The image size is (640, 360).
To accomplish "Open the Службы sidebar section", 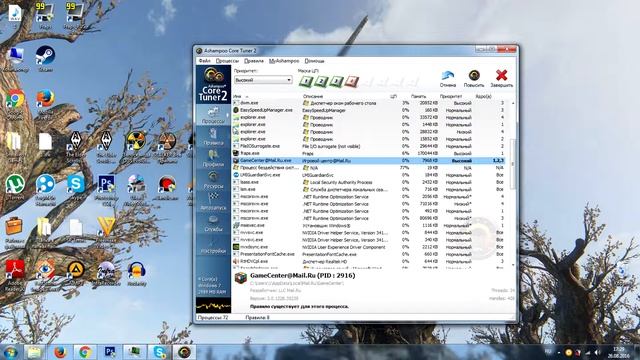I will (x=213, y=223).
